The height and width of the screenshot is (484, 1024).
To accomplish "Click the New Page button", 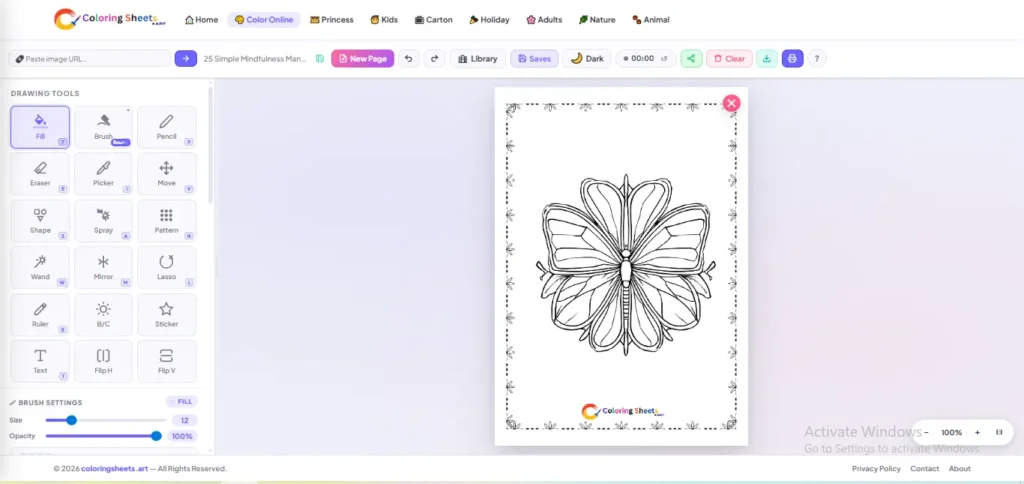I will [x=362, y=59].
